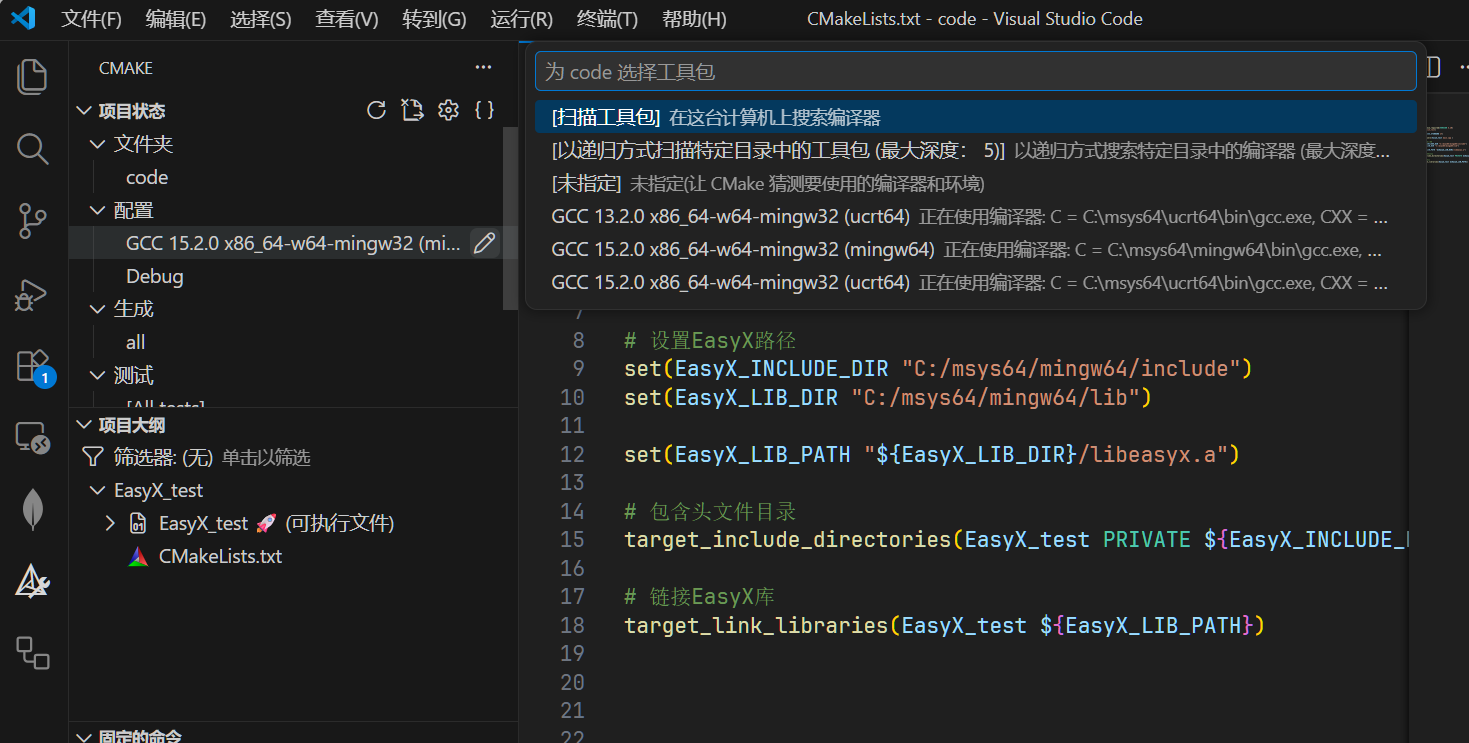Open the 选择(S) menu
Image resolution: width=1469 pixels, height=743 pixels.
click(x=260, y=19)
